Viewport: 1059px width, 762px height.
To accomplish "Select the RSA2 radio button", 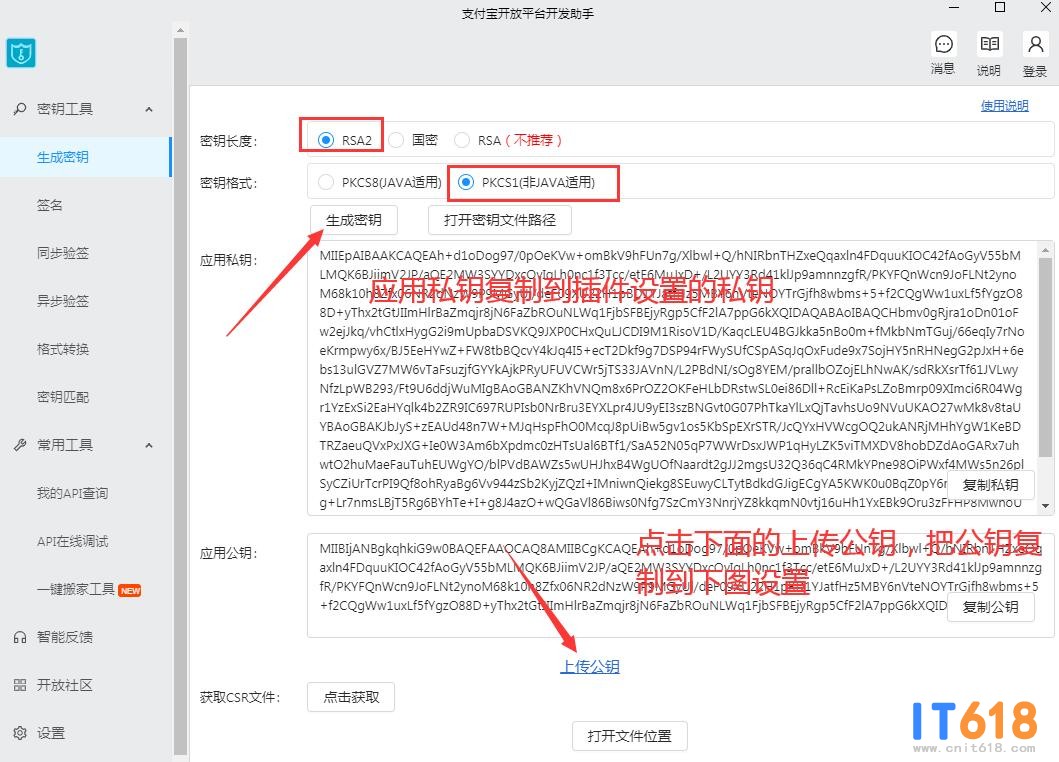I will pyautogui.click(x=326, y=140).
